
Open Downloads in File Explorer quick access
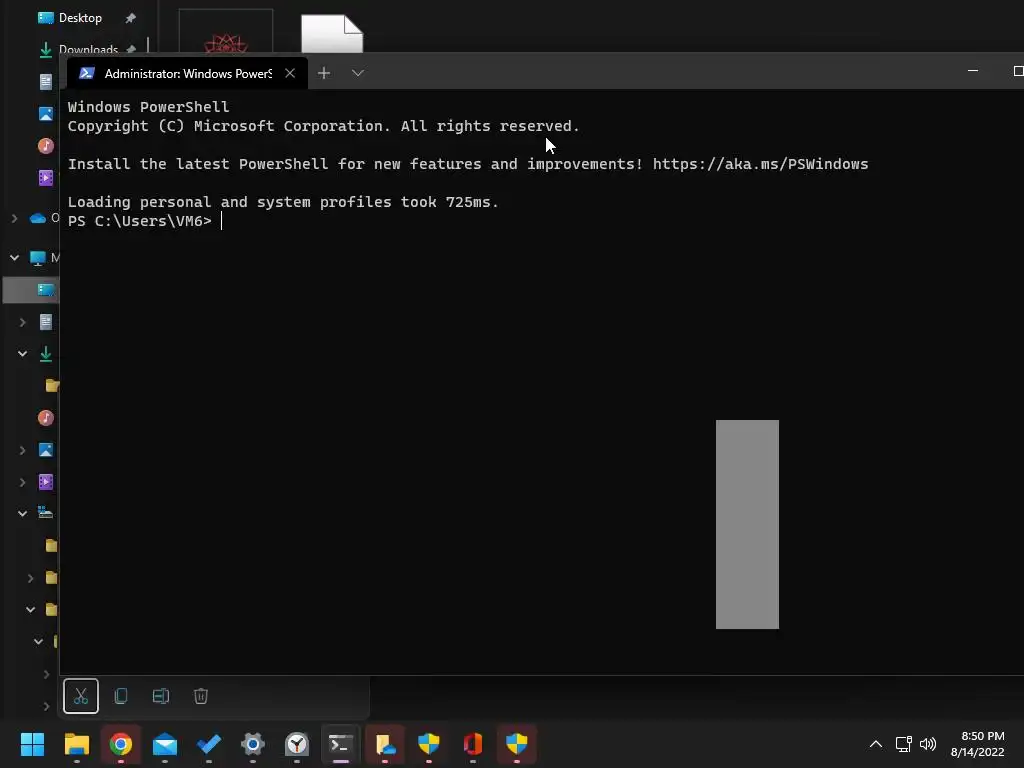click(88, 50)
